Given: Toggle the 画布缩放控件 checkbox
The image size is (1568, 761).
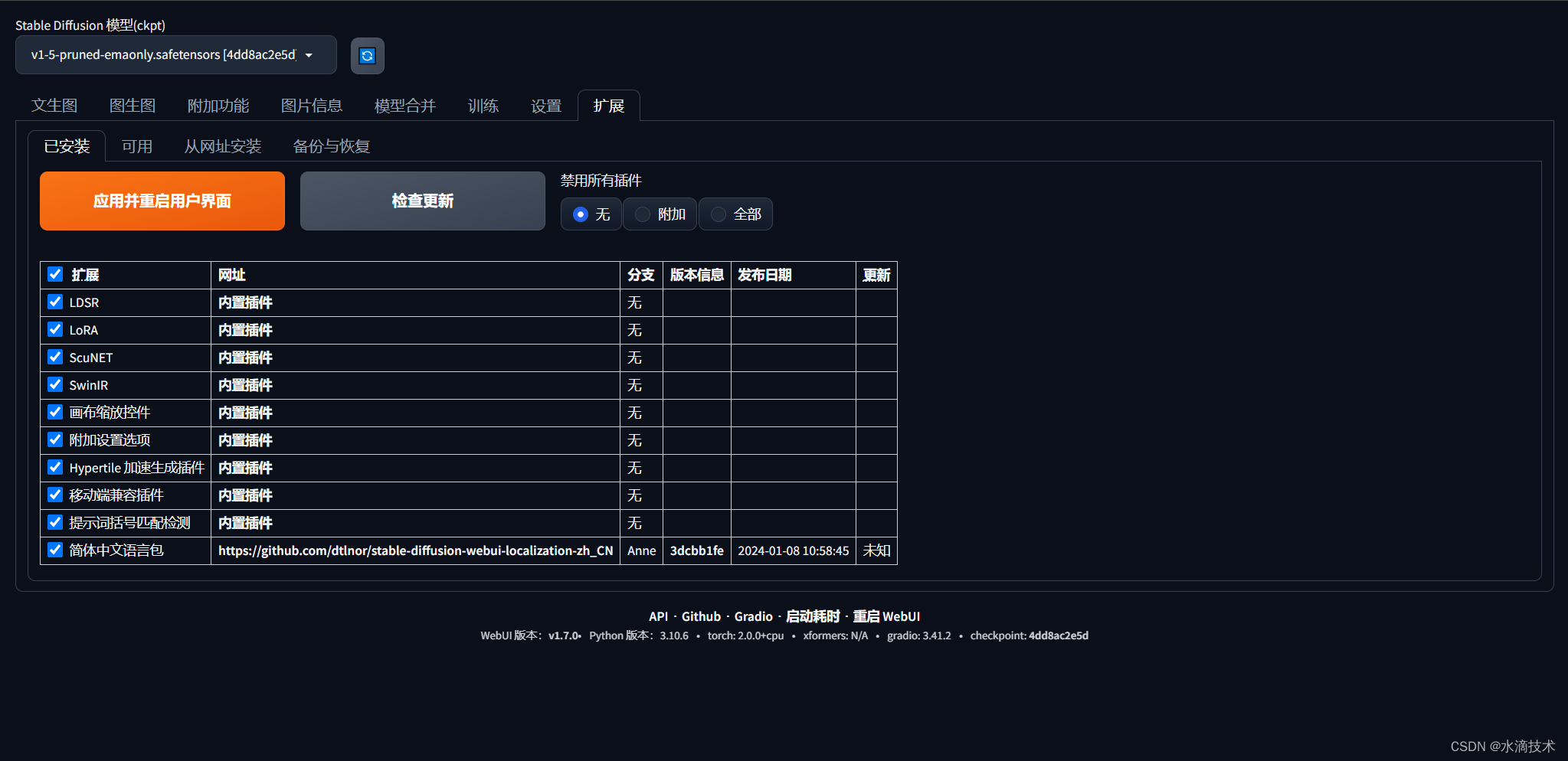Looking at the screenshot, I should (x=55, y=412).
